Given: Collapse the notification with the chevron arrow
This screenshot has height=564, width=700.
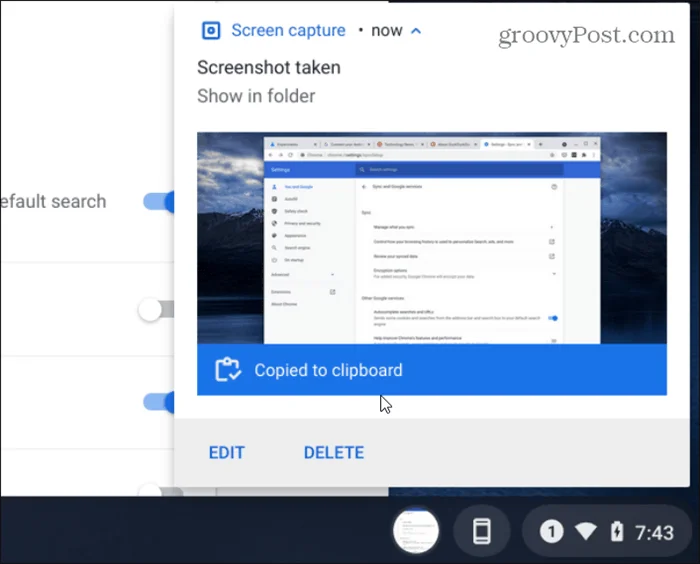Looking at the screenshot, I should [x=416, y=31].
